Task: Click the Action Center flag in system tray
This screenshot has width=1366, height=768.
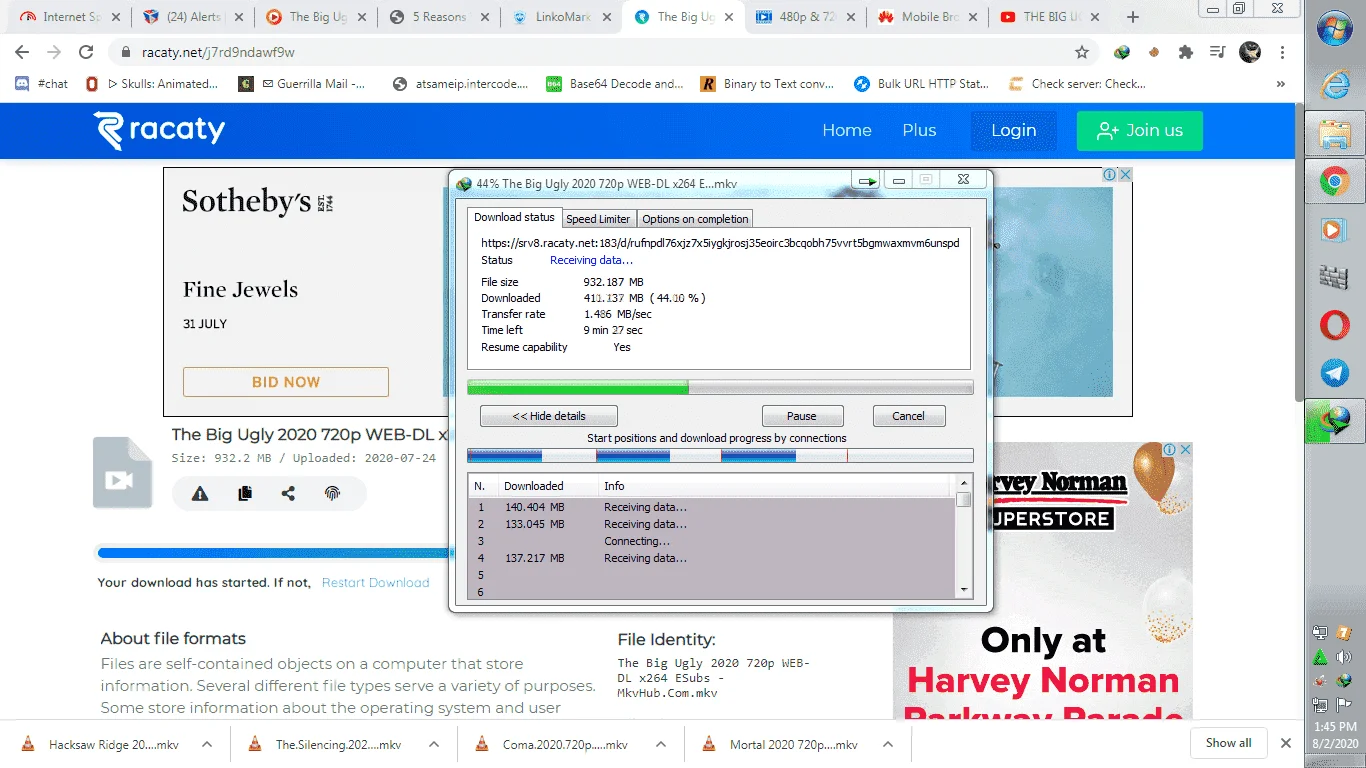Action: (x=1344, y=704)
